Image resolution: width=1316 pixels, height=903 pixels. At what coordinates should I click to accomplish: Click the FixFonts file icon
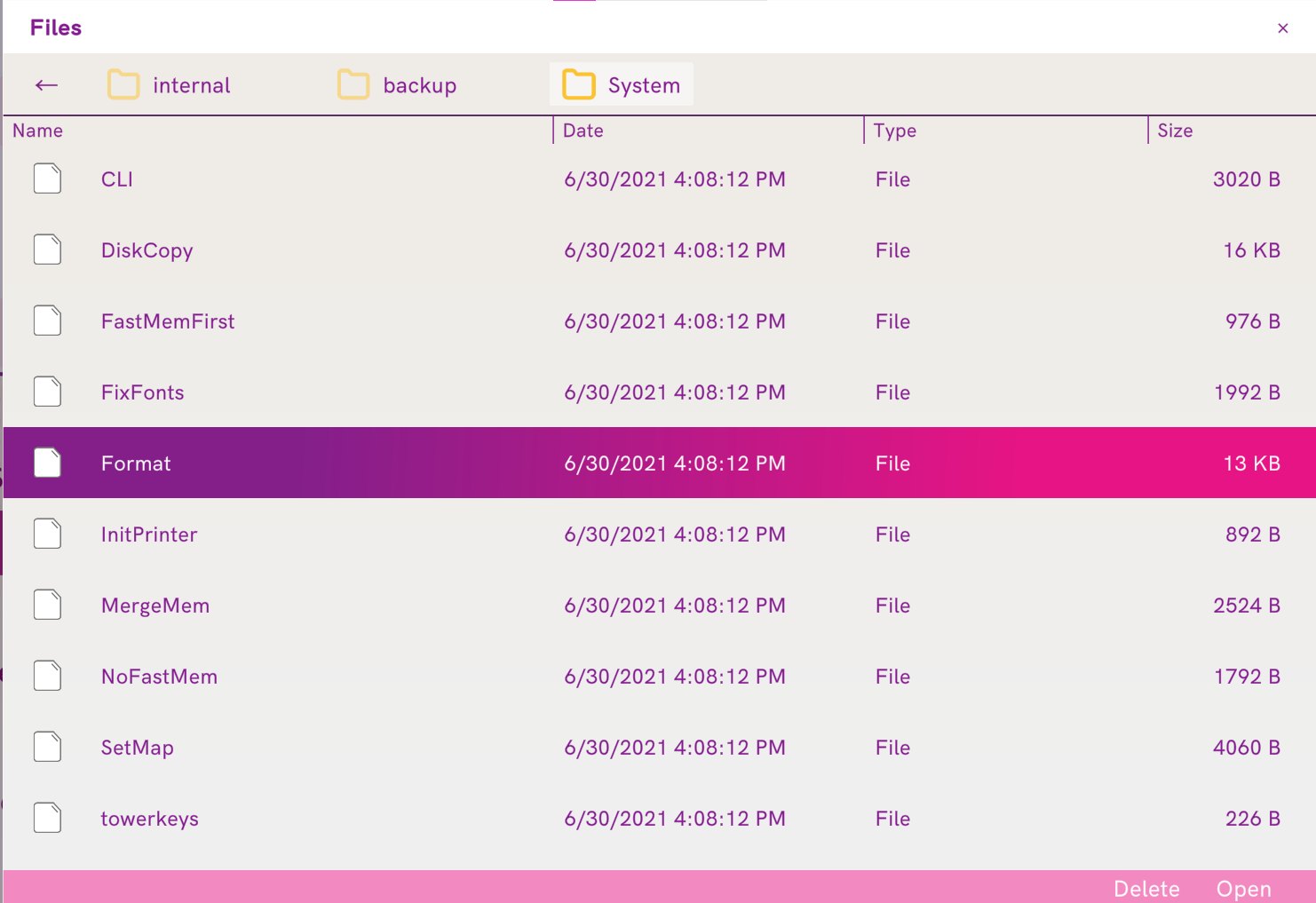[48, 392]
